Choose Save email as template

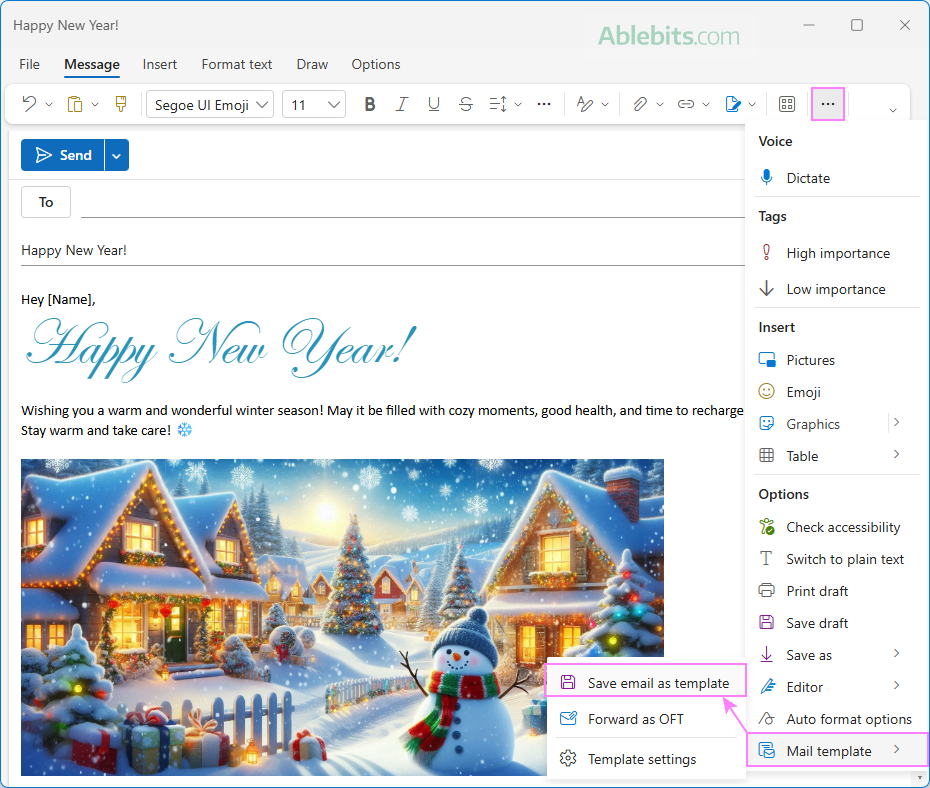[657, 683]
